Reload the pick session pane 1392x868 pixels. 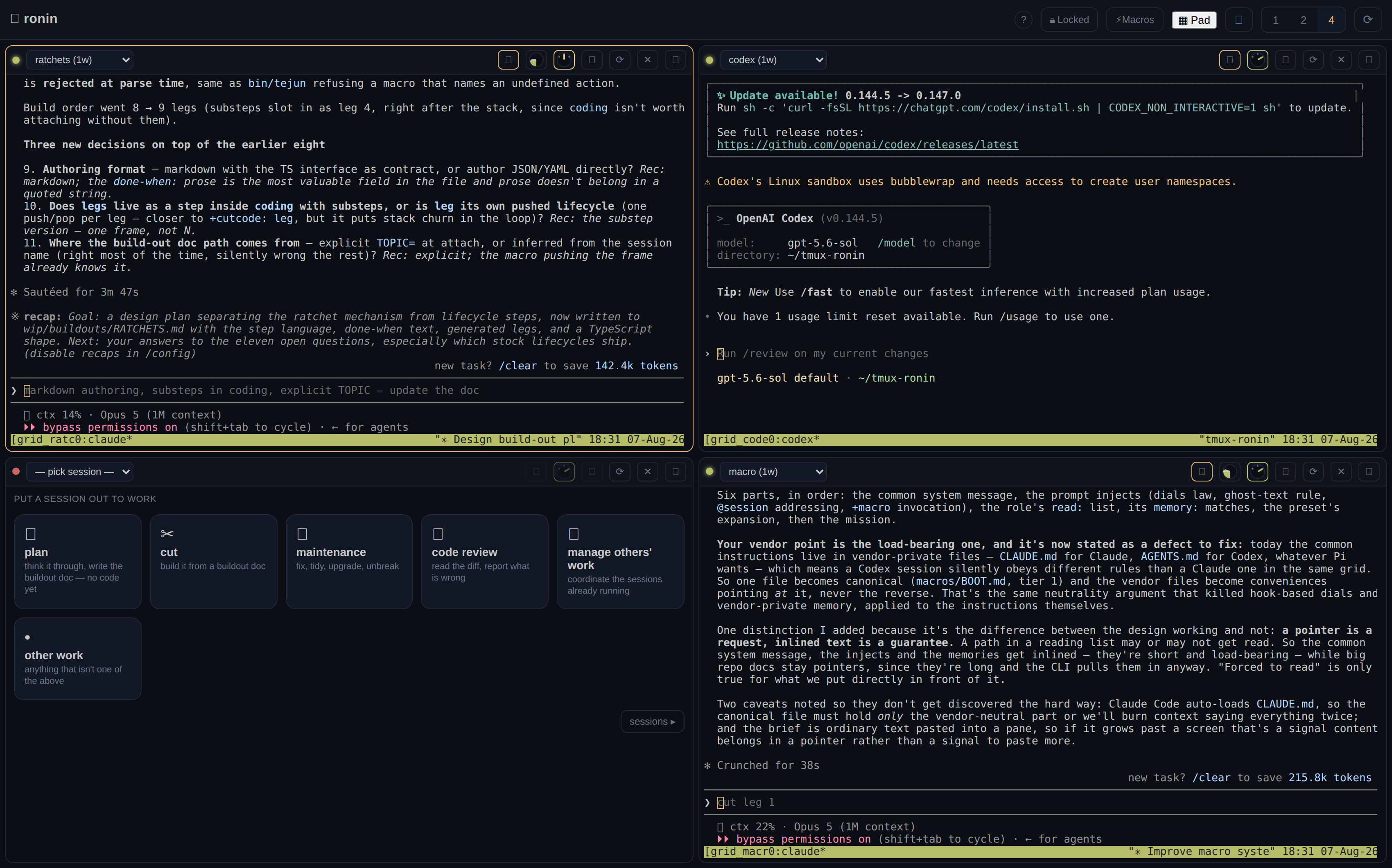pyautogui.click(x=619, y=472)
